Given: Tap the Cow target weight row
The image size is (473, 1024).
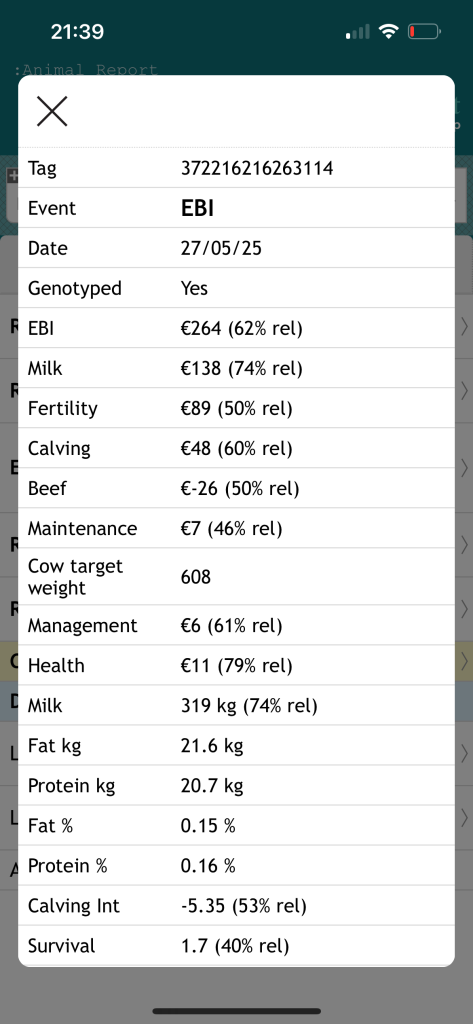Looking at the screenshot, I should [236, 577].
